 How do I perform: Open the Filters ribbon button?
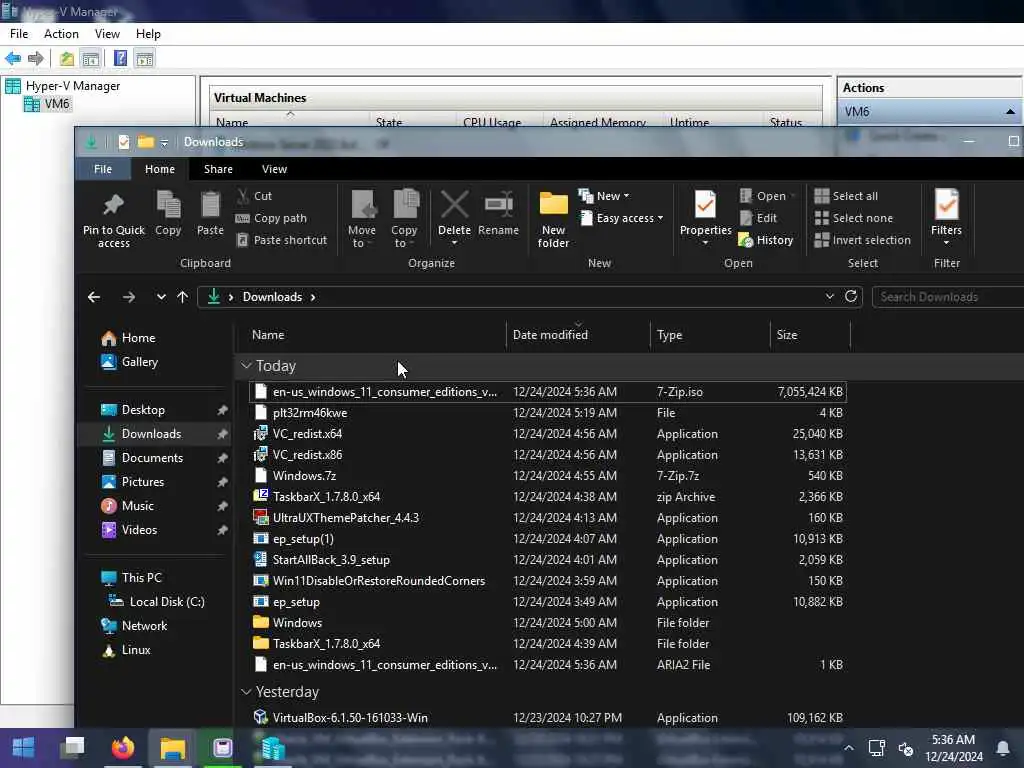946,217
